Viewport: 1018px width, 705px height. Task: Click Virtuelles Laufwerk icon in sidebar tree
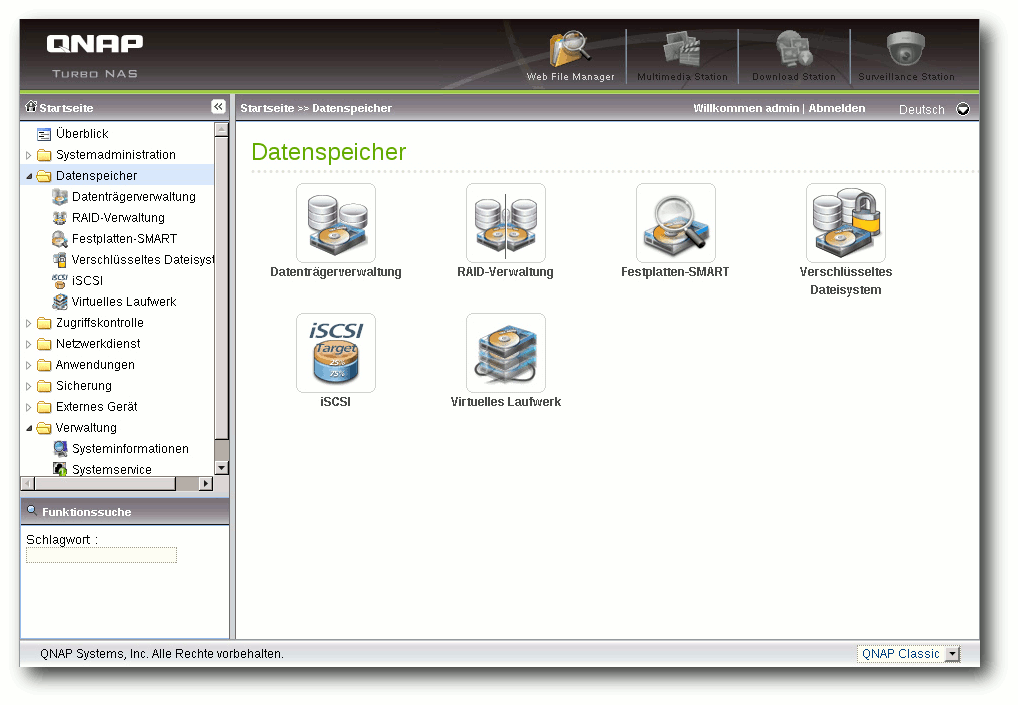click(x=60, y=302)
